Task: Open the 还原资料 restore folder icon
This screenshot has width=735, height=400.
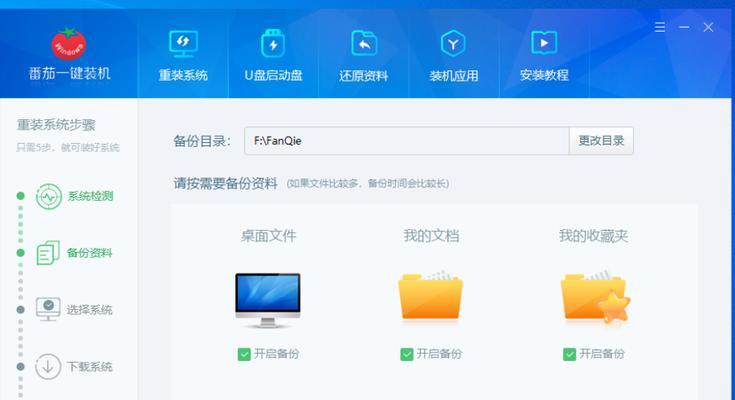Action: (364, 43)
